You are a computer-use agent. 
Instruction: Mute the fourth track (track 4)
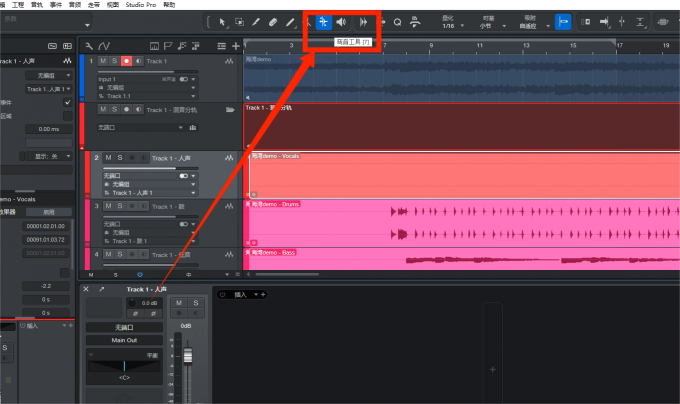pyautogui.click(x=108, y=254)
